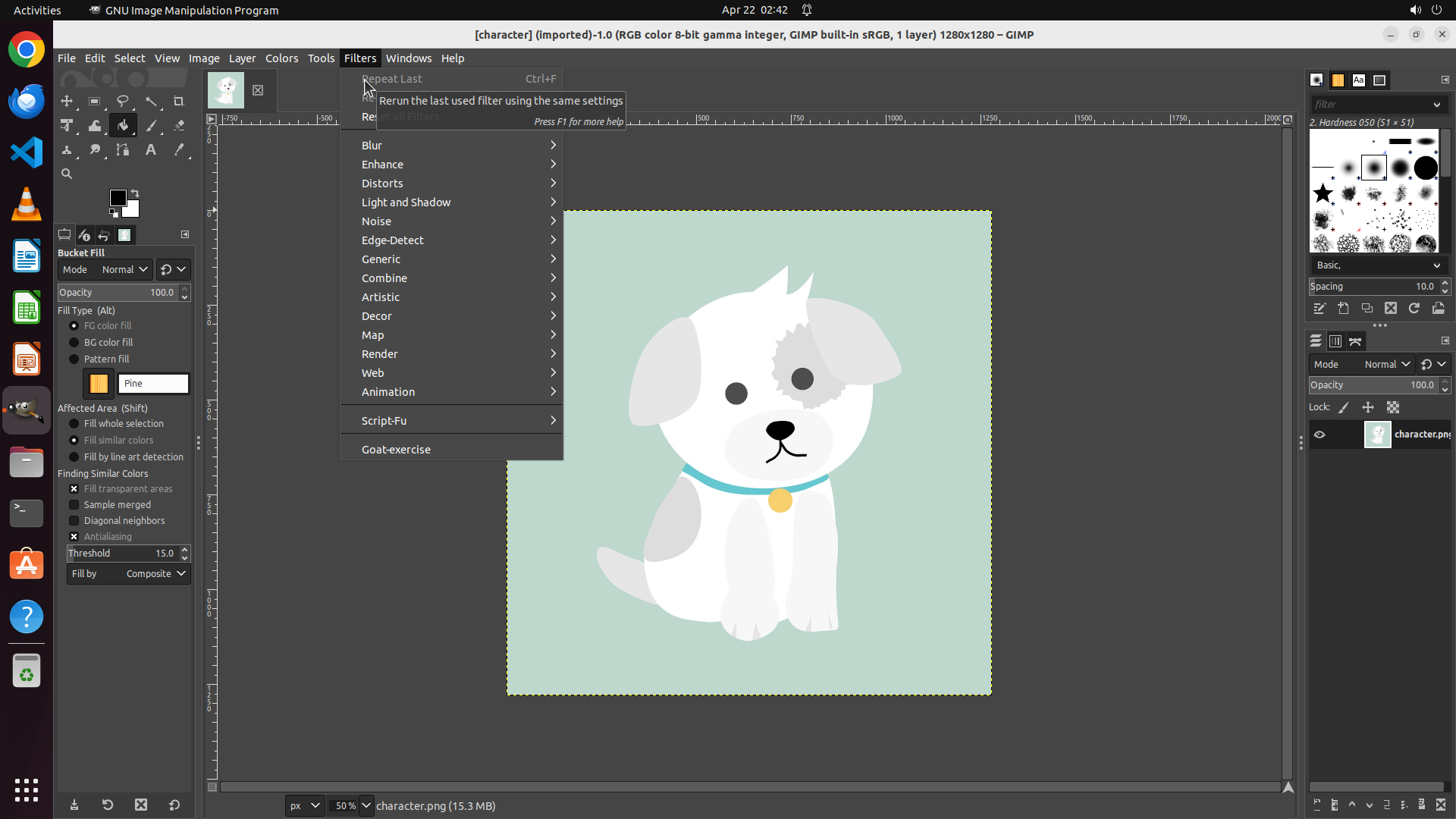Select the Paintbrush tool

tap(151, 126)
